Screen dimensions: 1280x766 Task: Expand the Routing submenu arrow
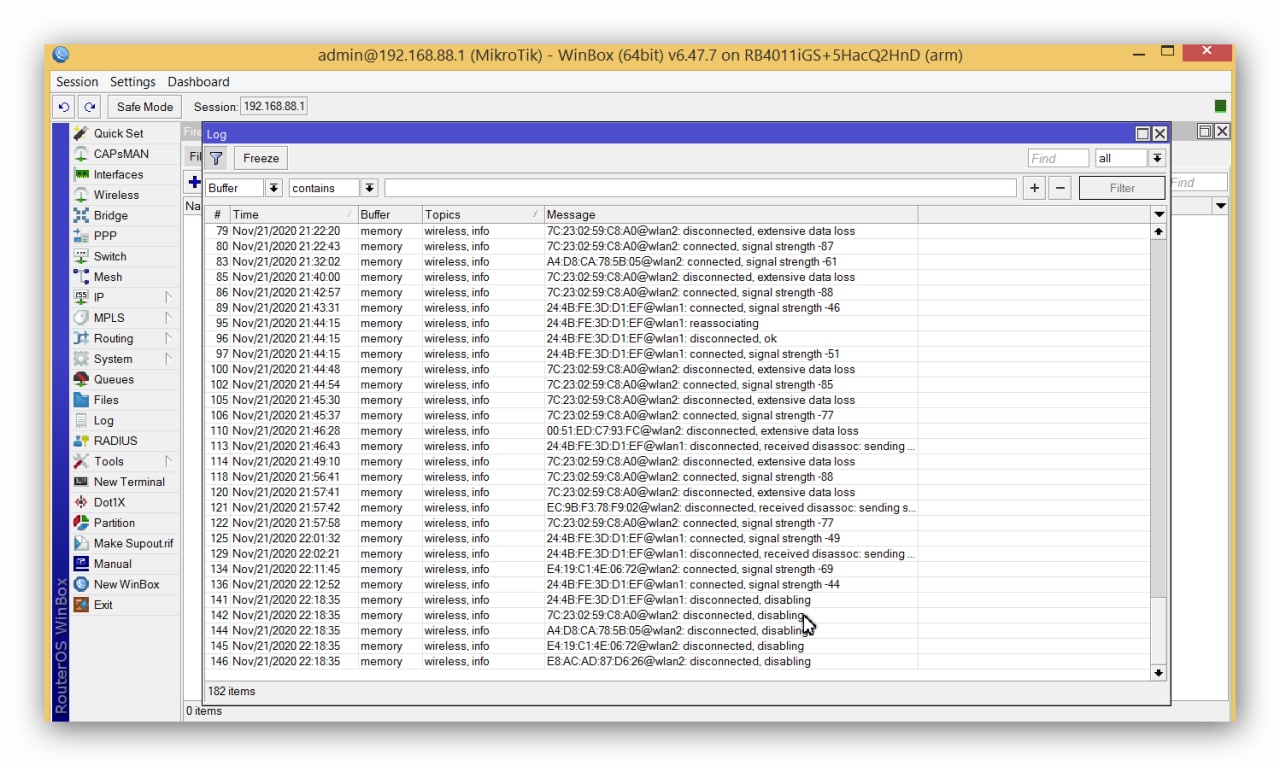click(x=168, y=338)
